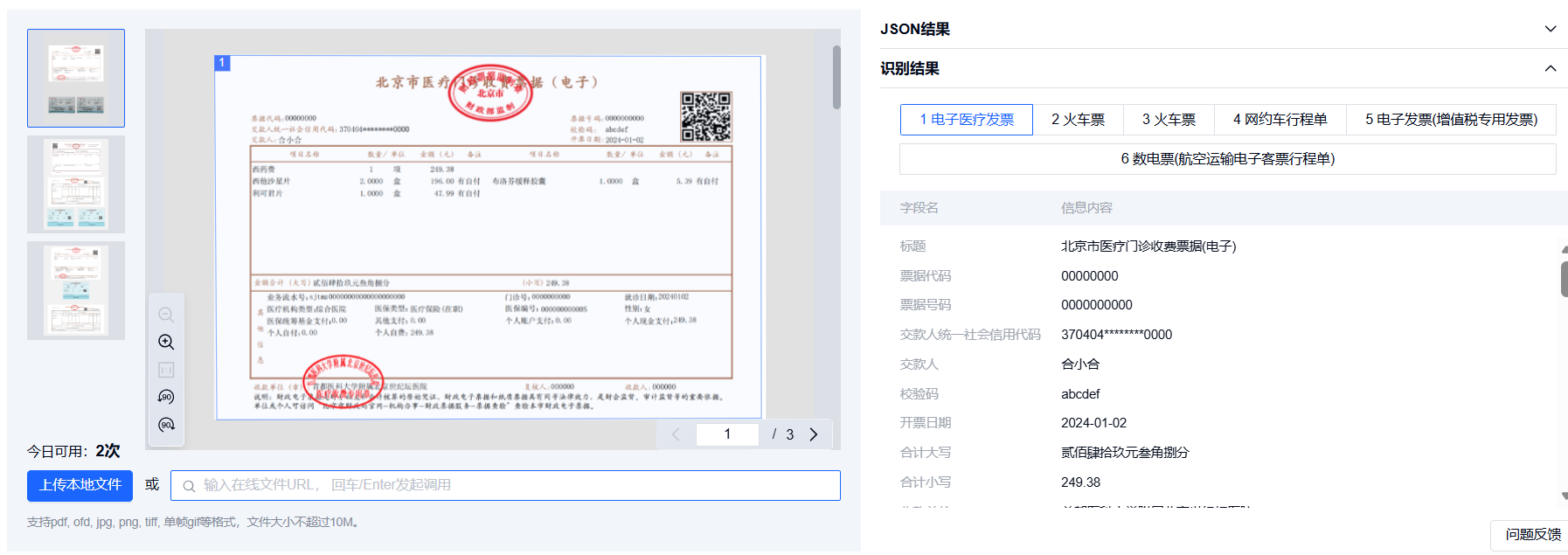The height and width of the screenshot is (555, 1568).
Task: Focus the online file URL input
Action: click(505, 485)
